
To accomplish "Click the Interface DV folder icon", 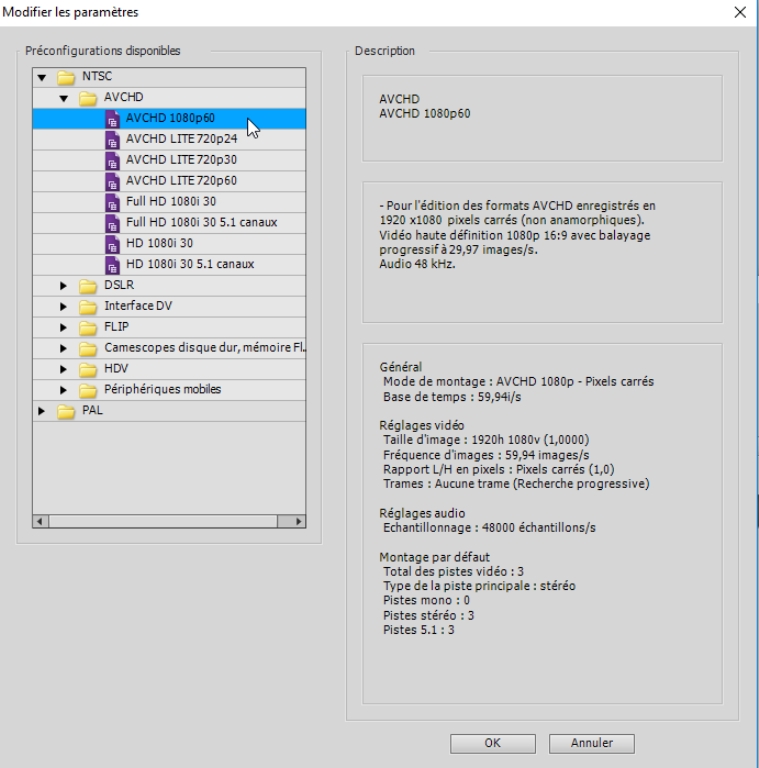I will pos(88,307).
